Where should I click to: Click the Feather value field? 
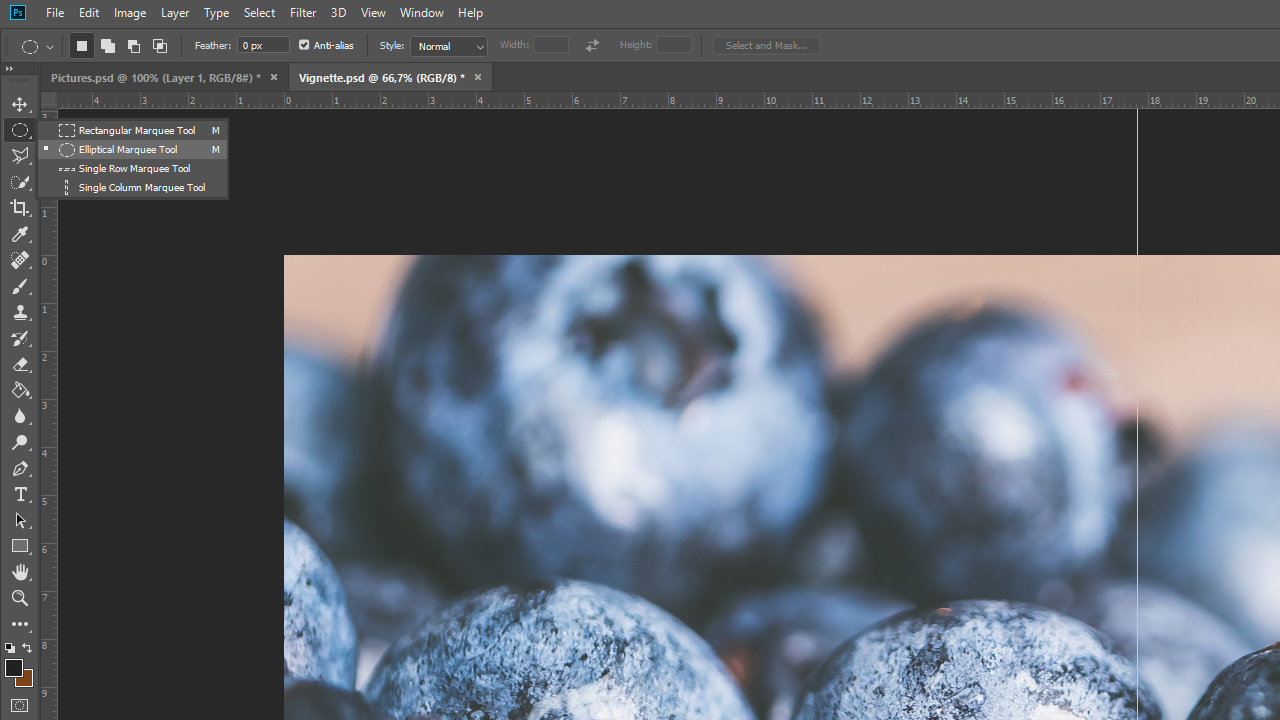[x=263, y=46]
